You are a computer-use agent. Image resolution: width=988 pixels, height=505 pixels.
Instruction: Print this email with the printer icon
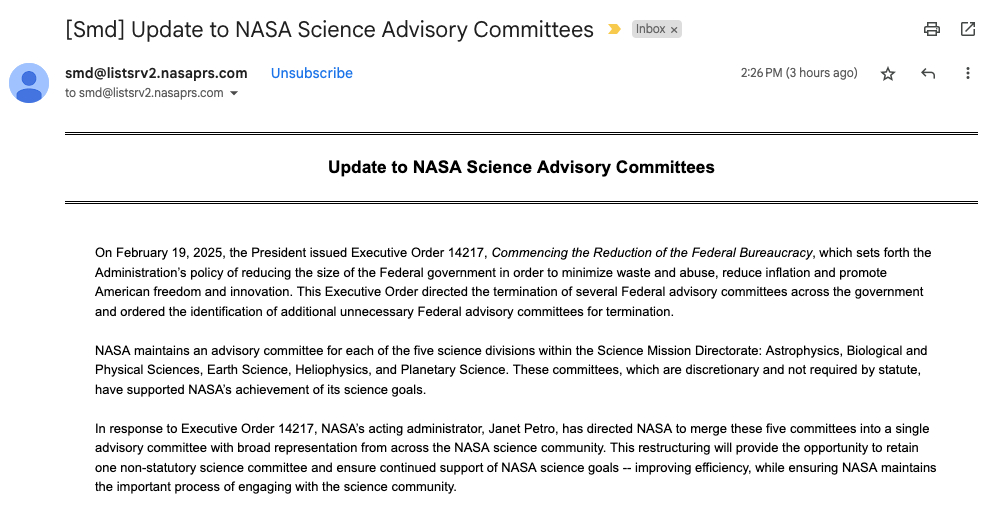[x=932, y=29]
